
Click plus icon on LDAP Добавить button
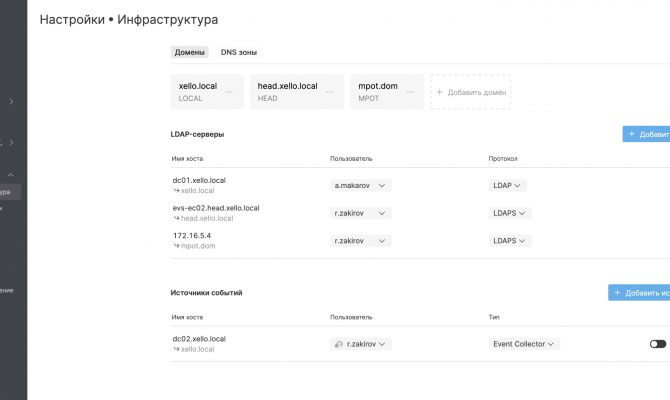(x=631, y=134)
